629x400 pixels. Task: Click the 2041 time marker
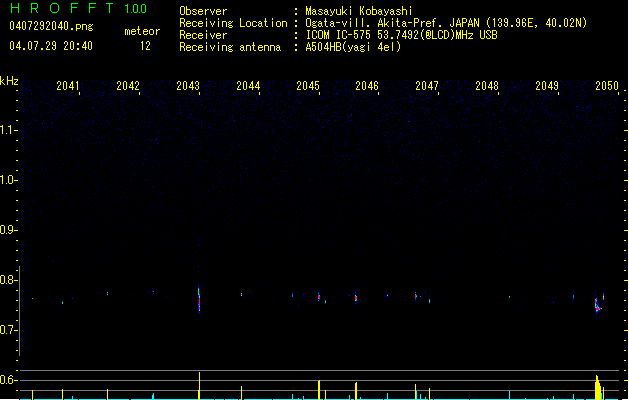(68, 86)
